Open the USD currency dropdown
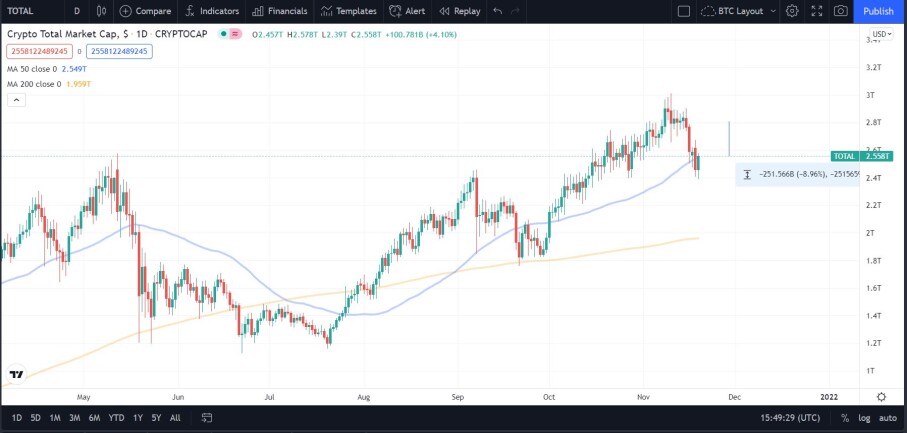The height and width of the screenshot is (433, 907). [x=882, y=34]
